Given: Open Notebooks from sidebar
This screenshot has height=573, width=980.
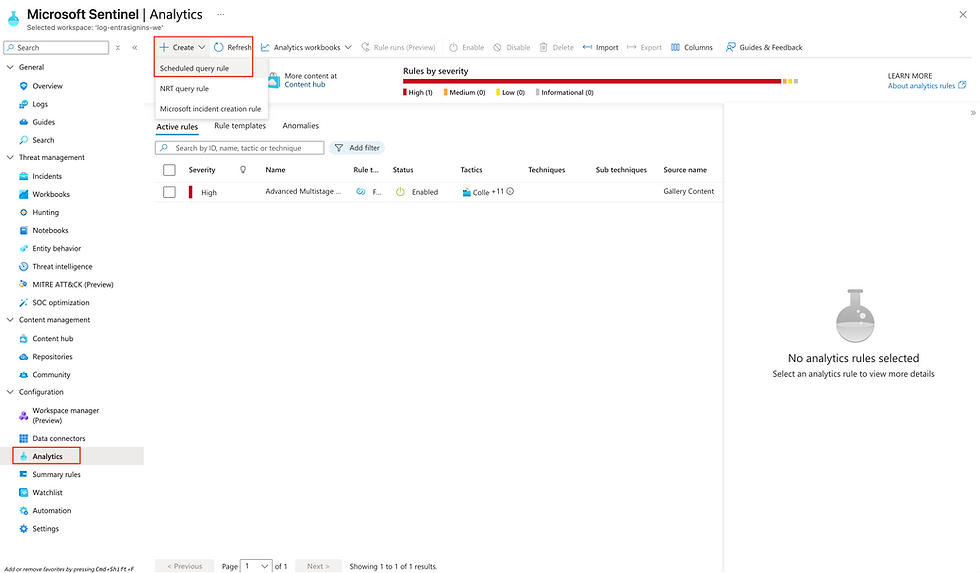Looking at the screenshot, I should [x=50, y=231].
